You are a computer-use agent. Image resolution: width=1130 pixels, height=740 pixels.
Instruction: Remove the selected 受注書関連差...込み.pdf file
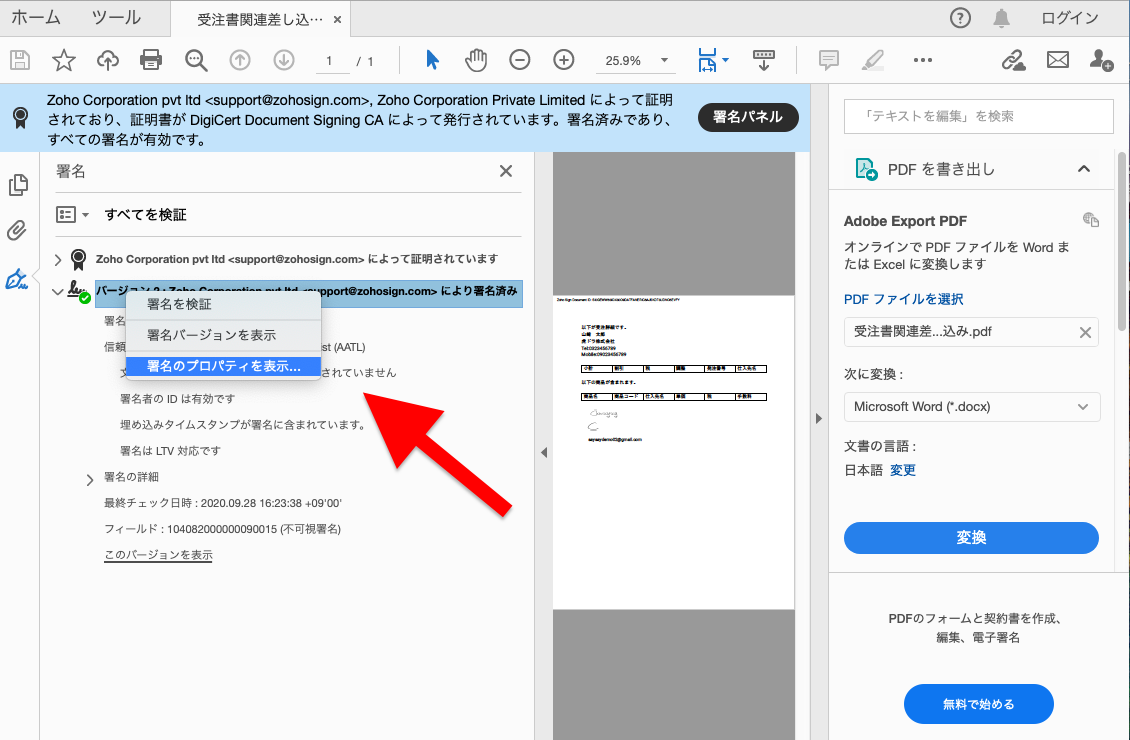1085,332
